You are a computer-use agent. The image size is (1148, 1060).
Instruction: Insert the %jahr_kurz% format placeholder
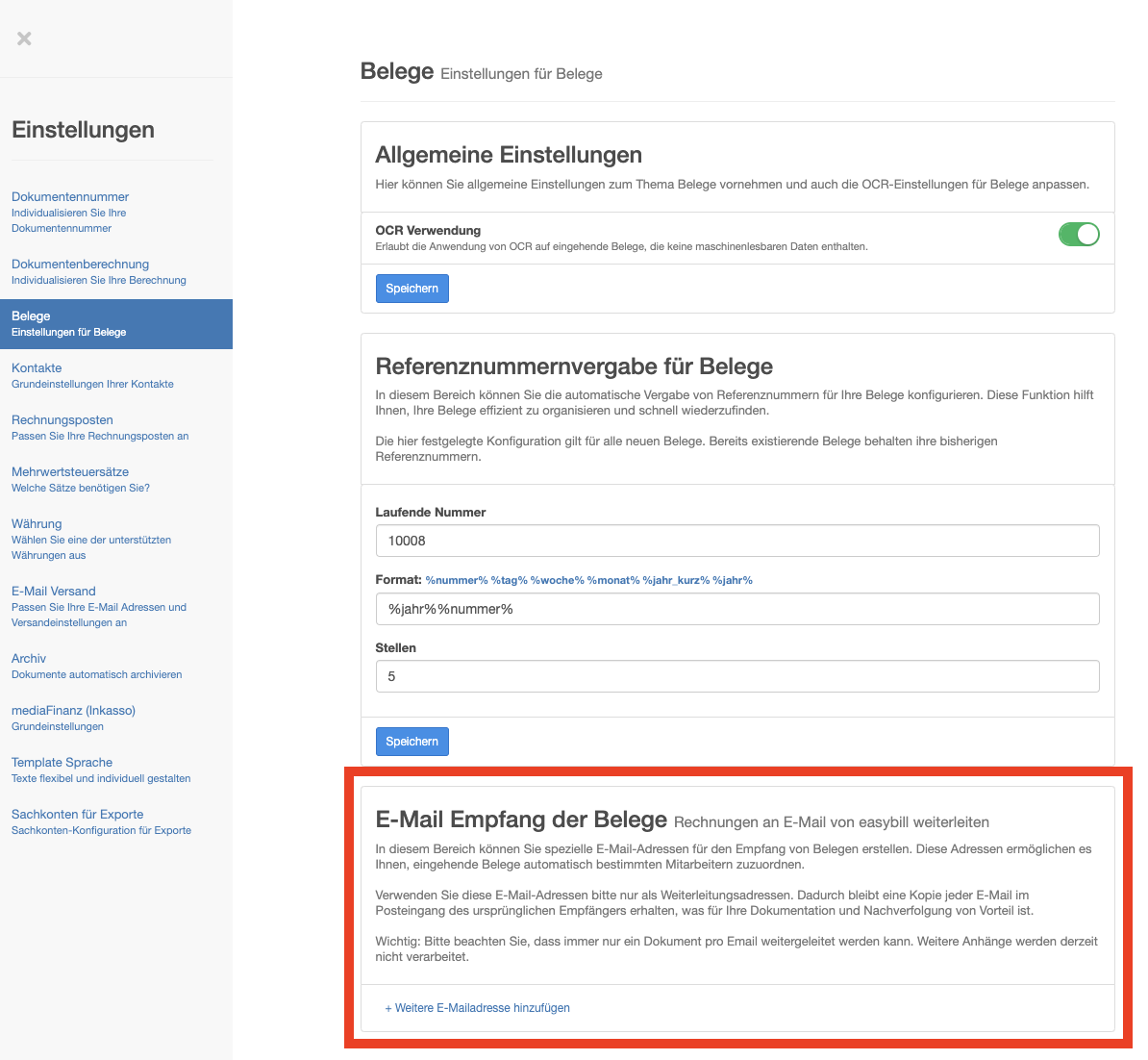676,580
